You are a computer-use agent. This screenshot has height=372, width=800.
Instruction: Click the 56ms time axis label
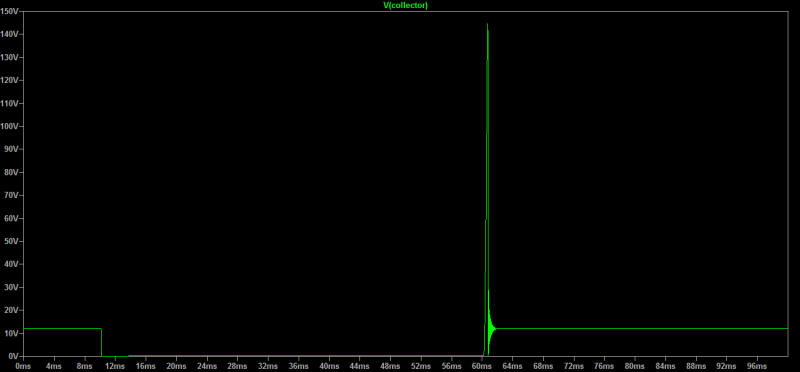click(x=452, y=366)
